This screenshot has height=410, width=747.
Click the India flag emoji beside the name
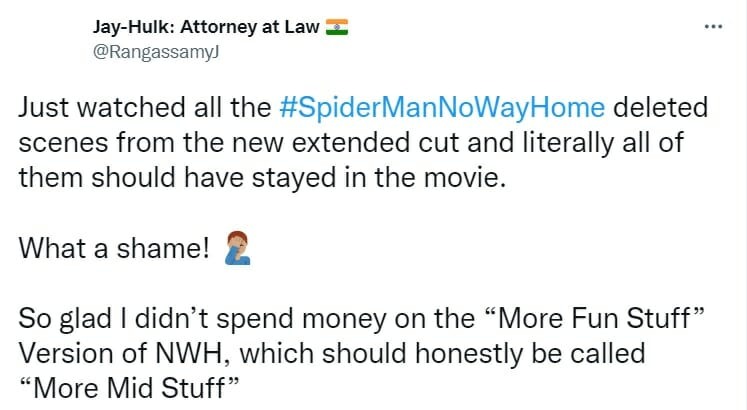click(x=337, y=28)
